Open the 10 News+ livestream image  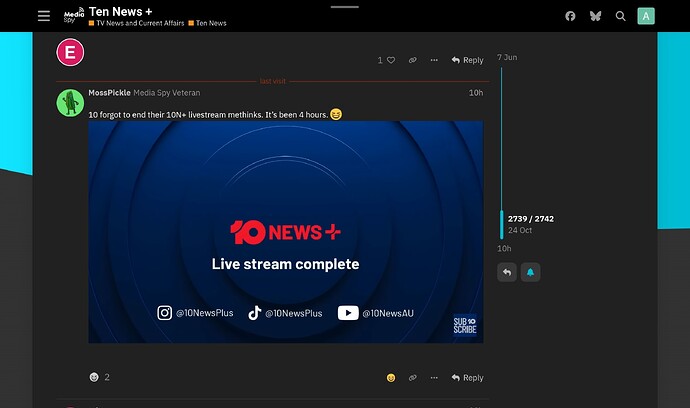pos(286,232)
